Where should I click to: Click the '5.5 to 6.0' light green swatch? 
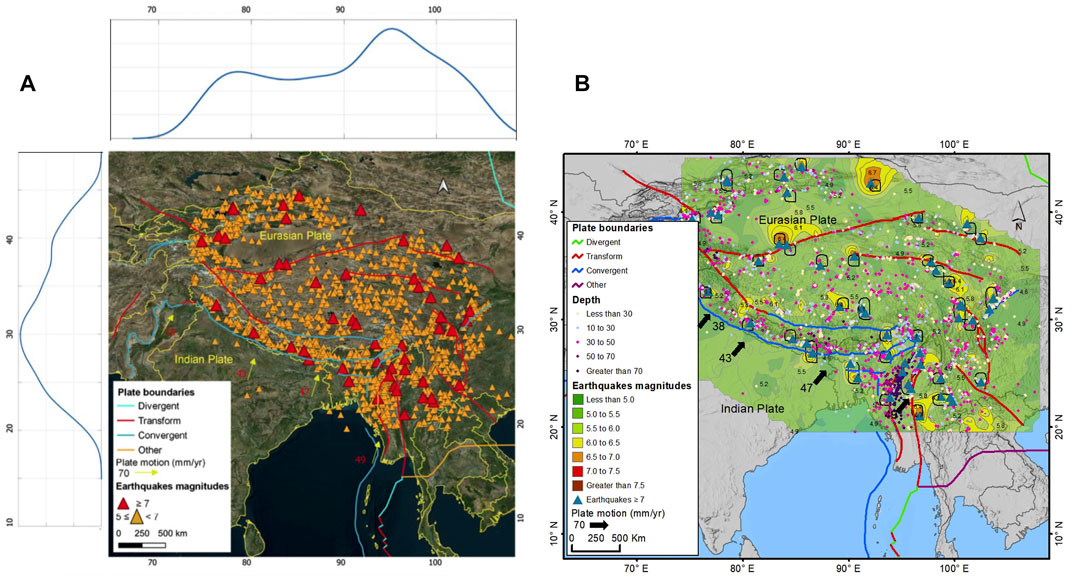click(578, 429)
